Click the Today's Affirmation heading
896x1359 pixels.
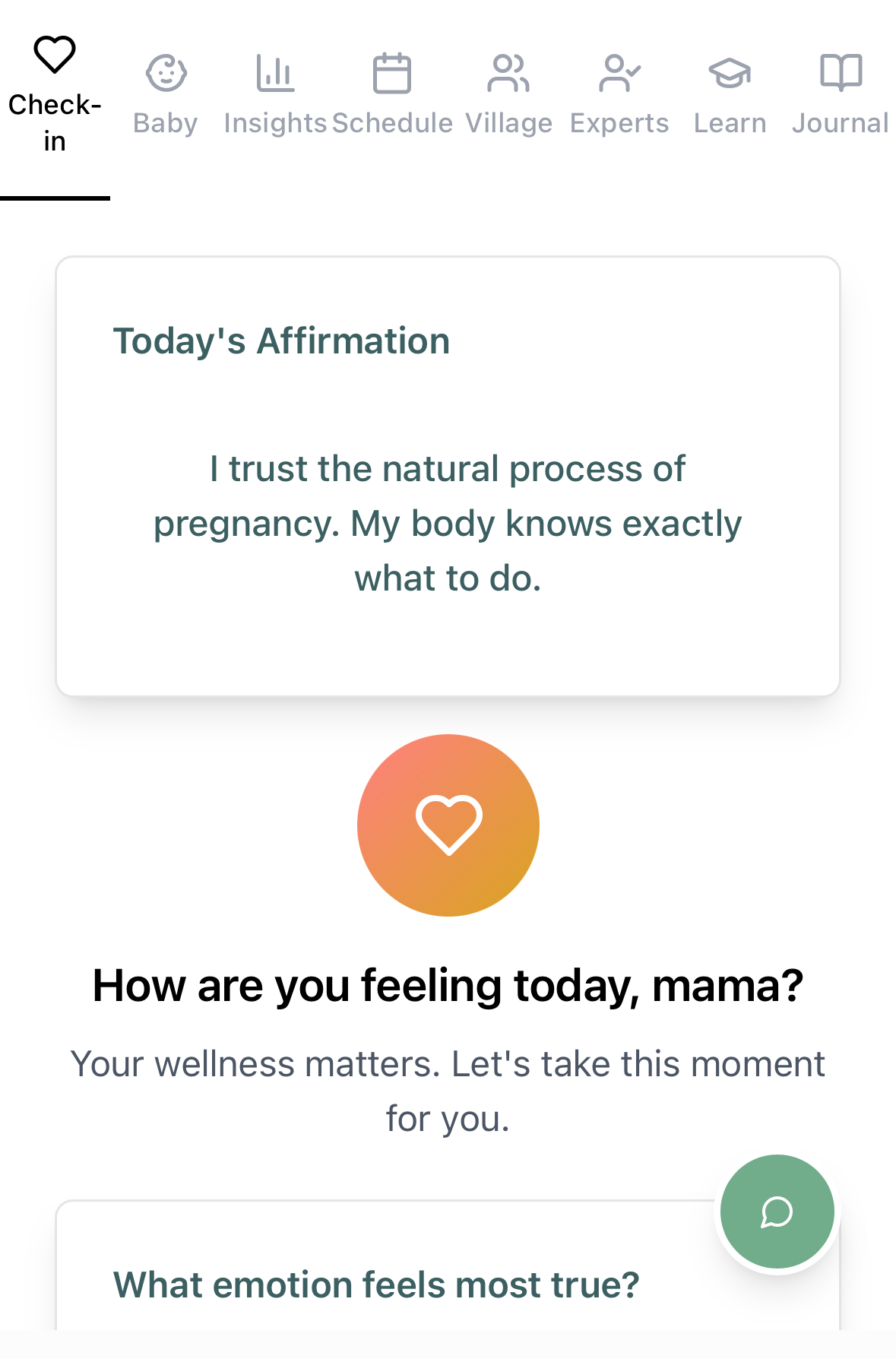tap(281, 341)
